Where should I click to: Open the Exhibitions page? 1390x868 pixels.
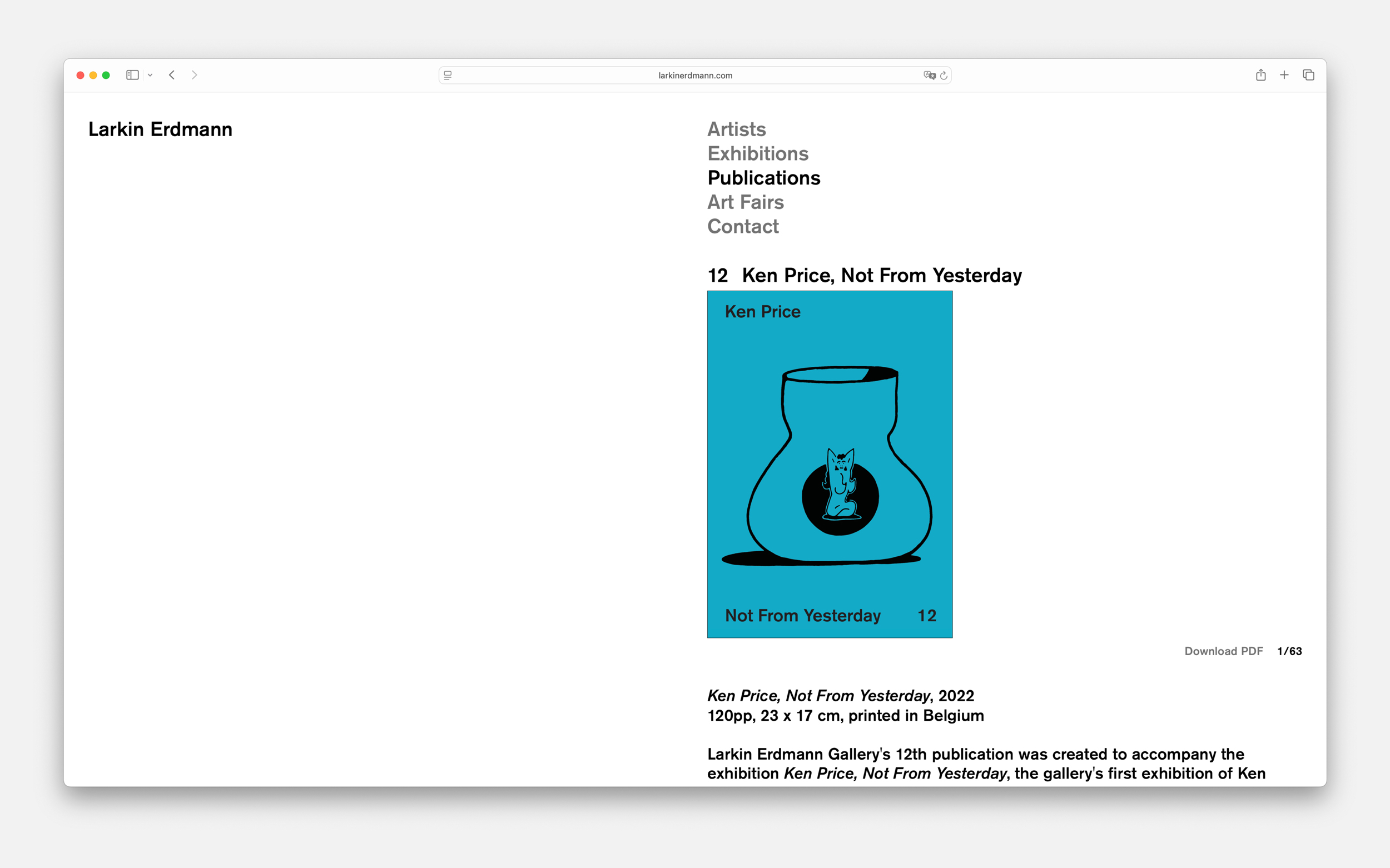[x=758, y=154]
